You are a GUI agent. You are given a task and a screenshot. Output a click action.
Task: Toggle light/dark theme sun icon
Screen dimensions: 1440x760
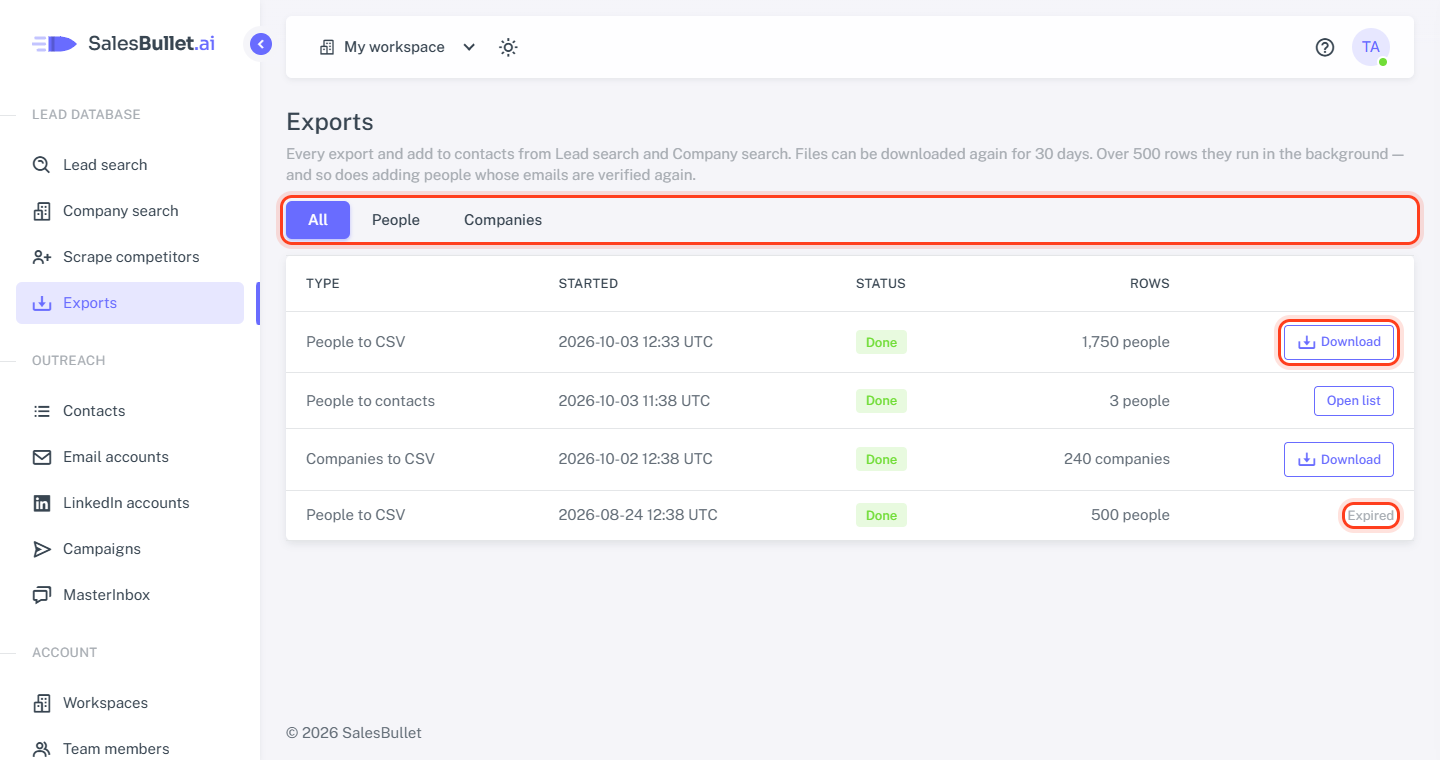pos(508,47)
